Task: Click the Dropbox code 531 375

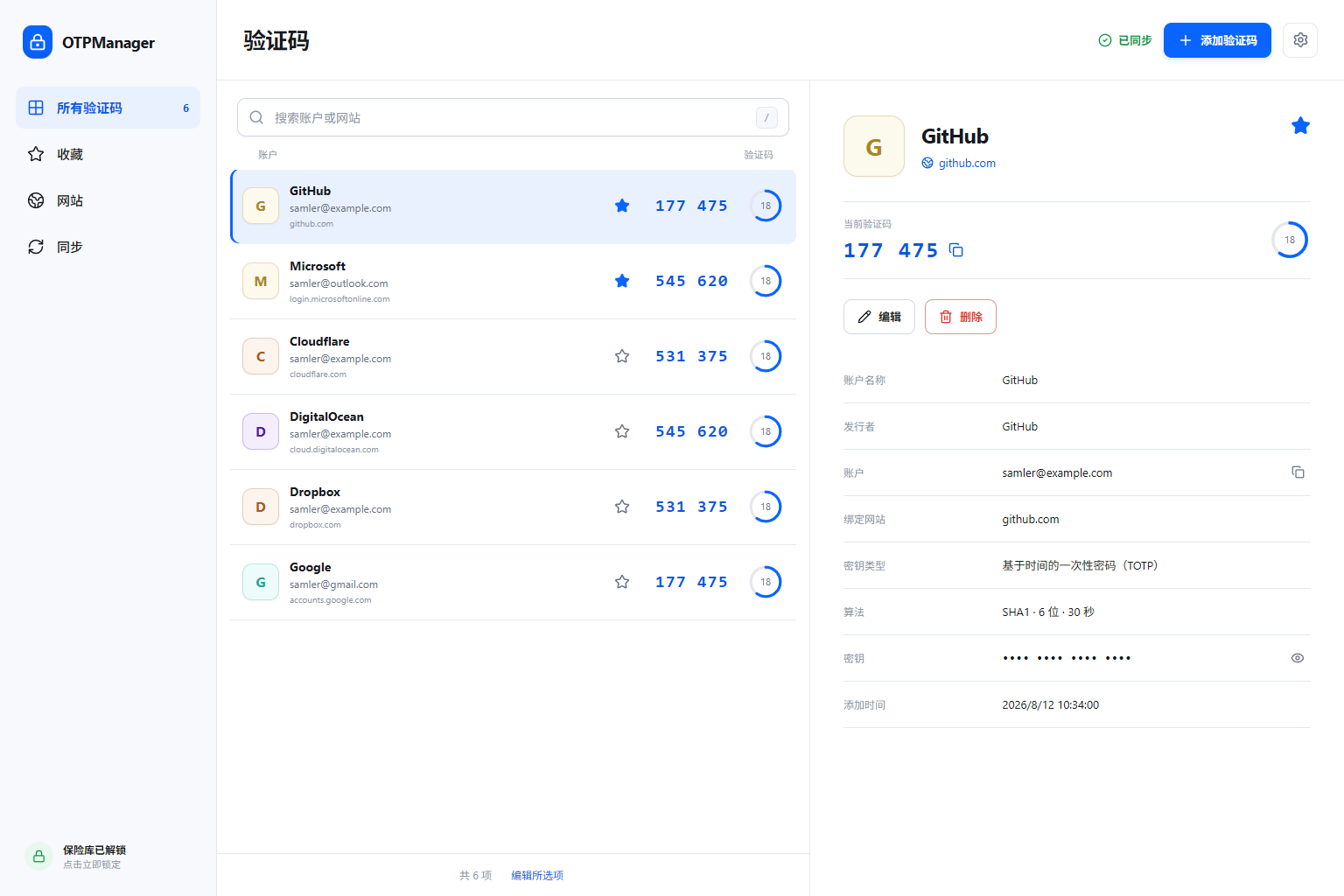Action: pyautogui.click(x=691, y=507)
